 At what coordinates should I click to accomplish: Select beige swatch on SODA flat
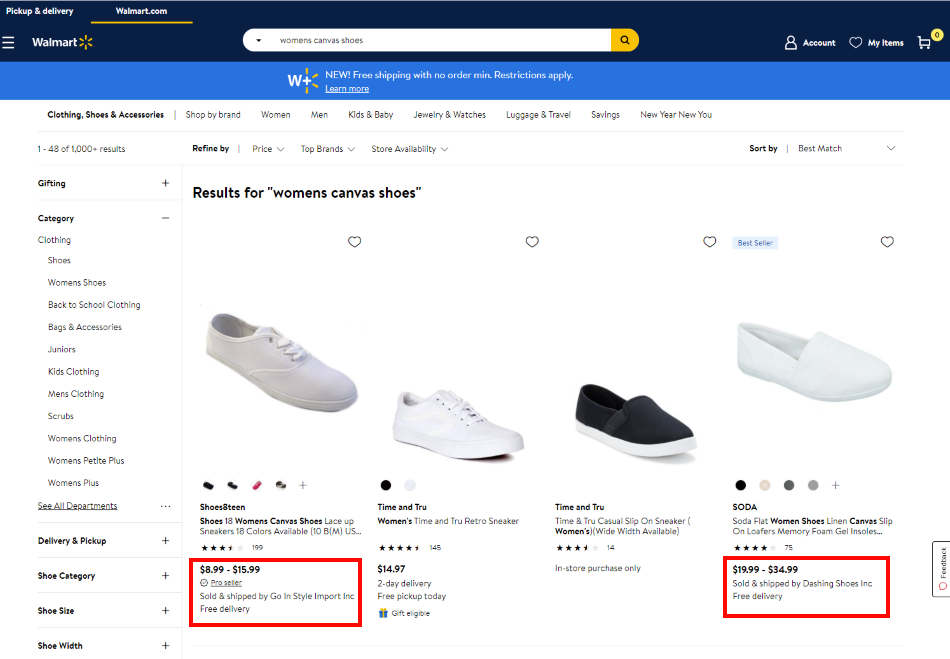[x=765, y=485]
